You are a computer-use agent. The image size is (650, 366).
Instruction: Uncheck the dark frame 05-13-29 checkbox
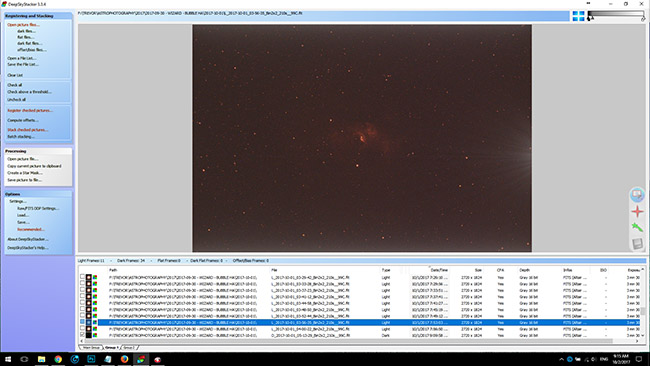(82, 335)
